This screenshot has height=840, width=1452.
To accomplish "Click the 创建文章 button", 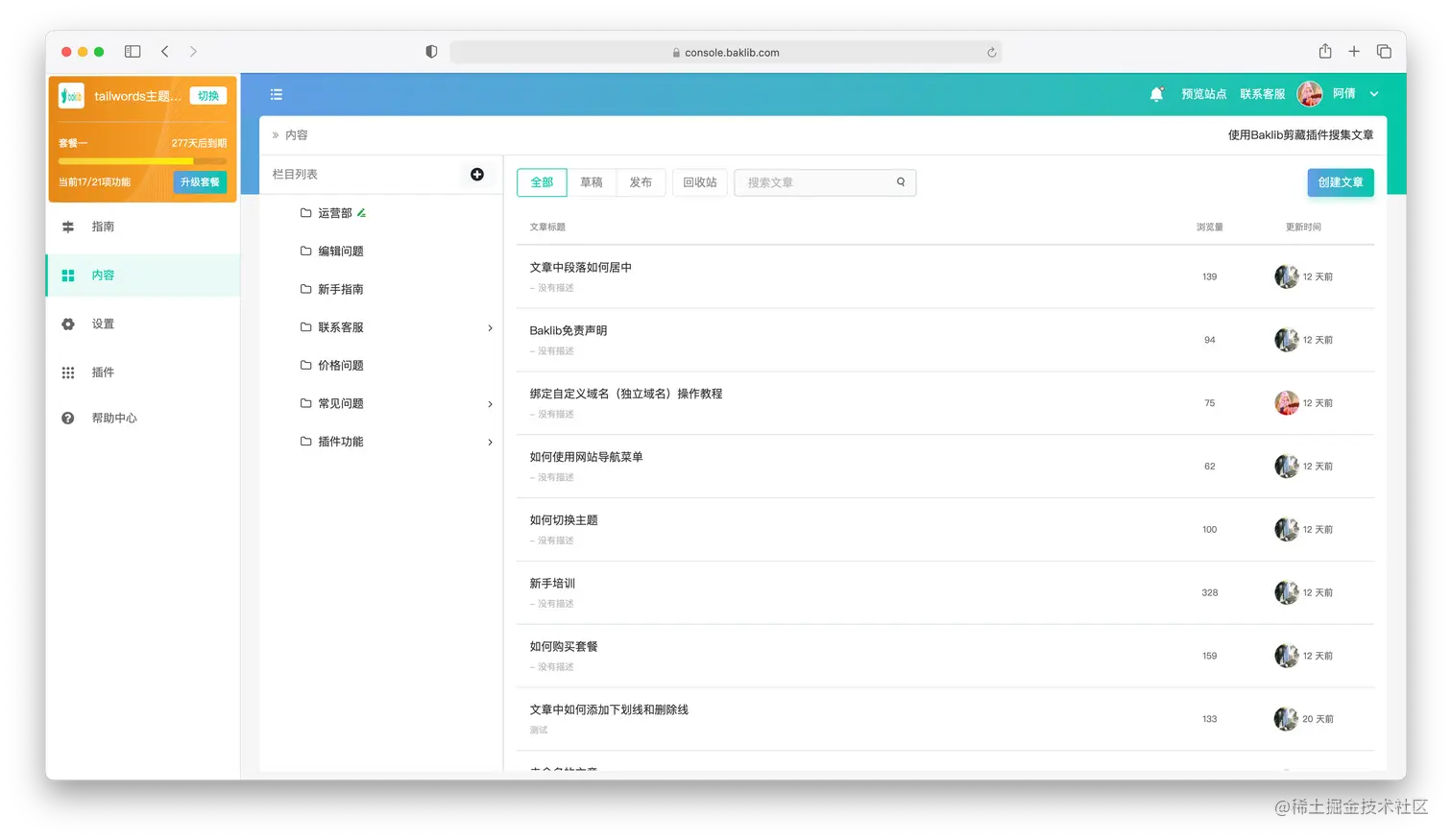I will click(1341, 182).
